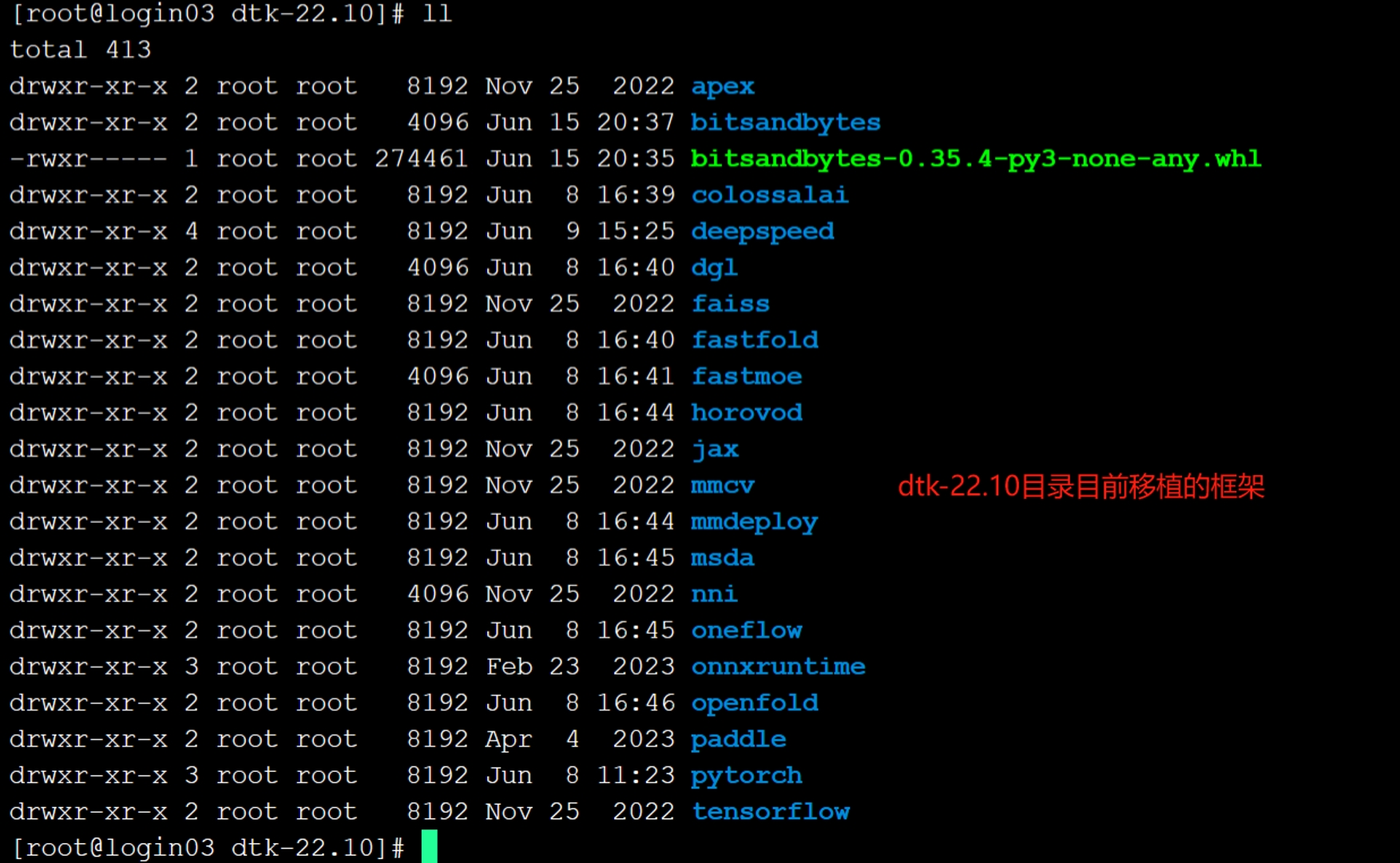Click the onnxruntime directory name

click(x=779, y=667)
